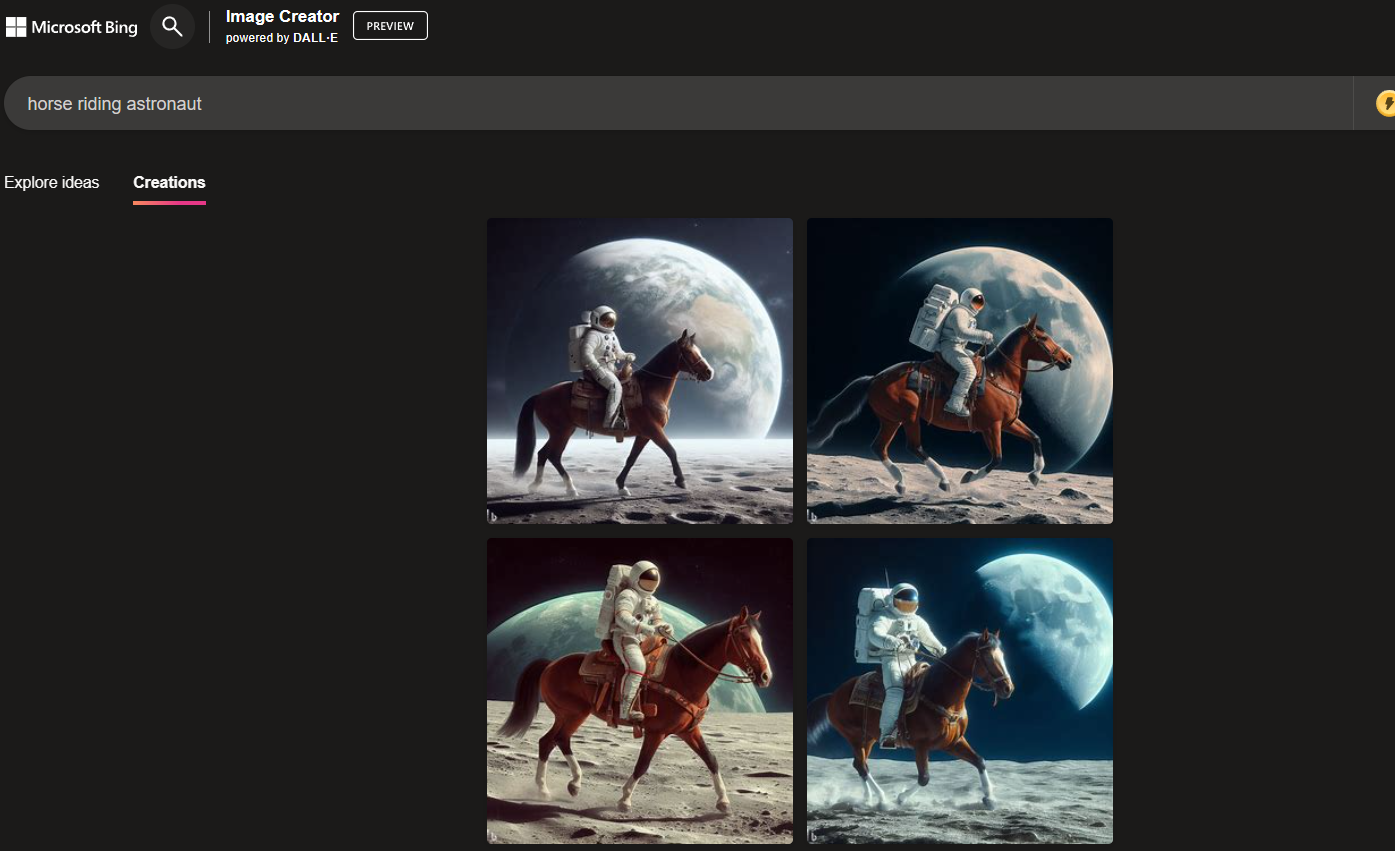The width and height of the screenshot is (1395, 851).
Task: Select the Creations tab
Action: click(x=169, y=182)
